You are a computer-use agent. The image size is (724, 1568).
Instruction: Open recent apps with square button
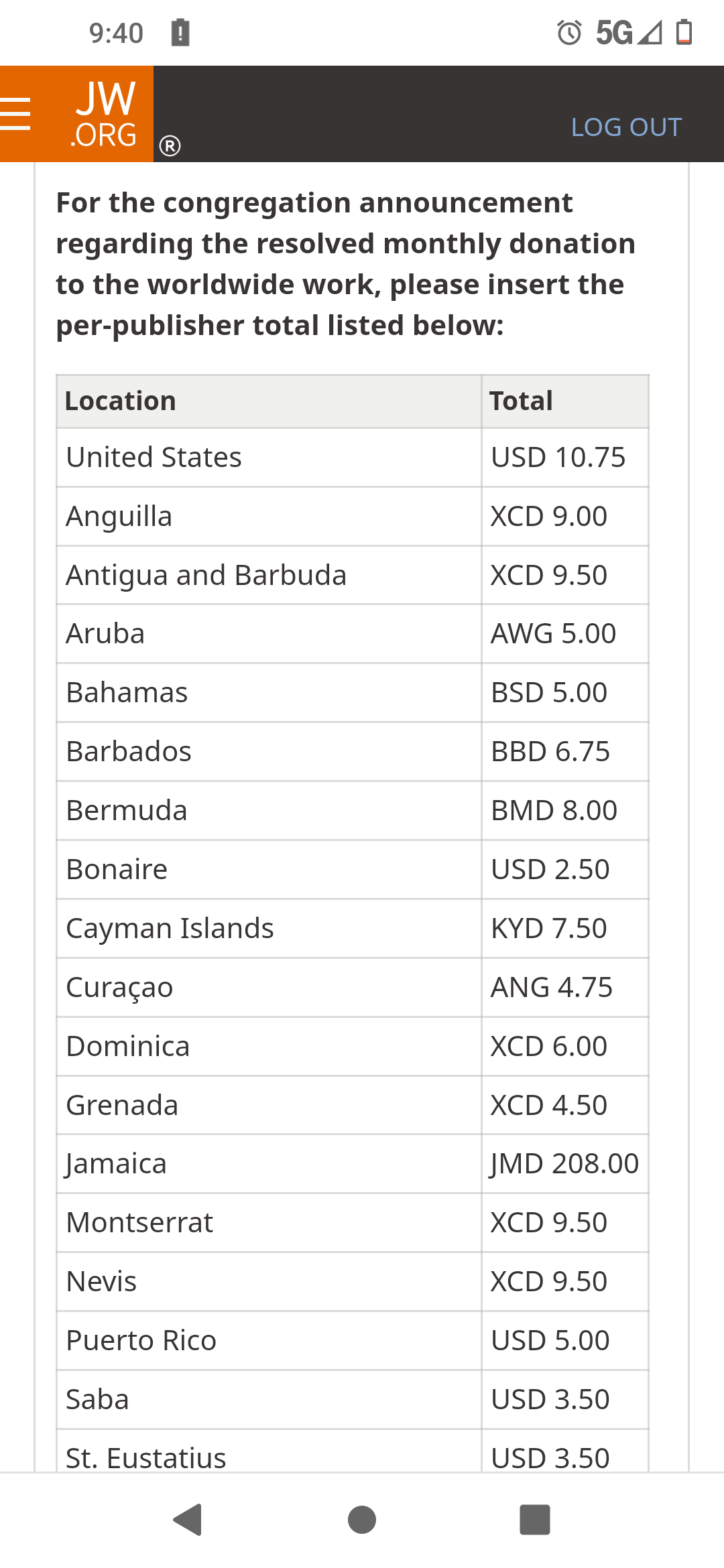535,1519
